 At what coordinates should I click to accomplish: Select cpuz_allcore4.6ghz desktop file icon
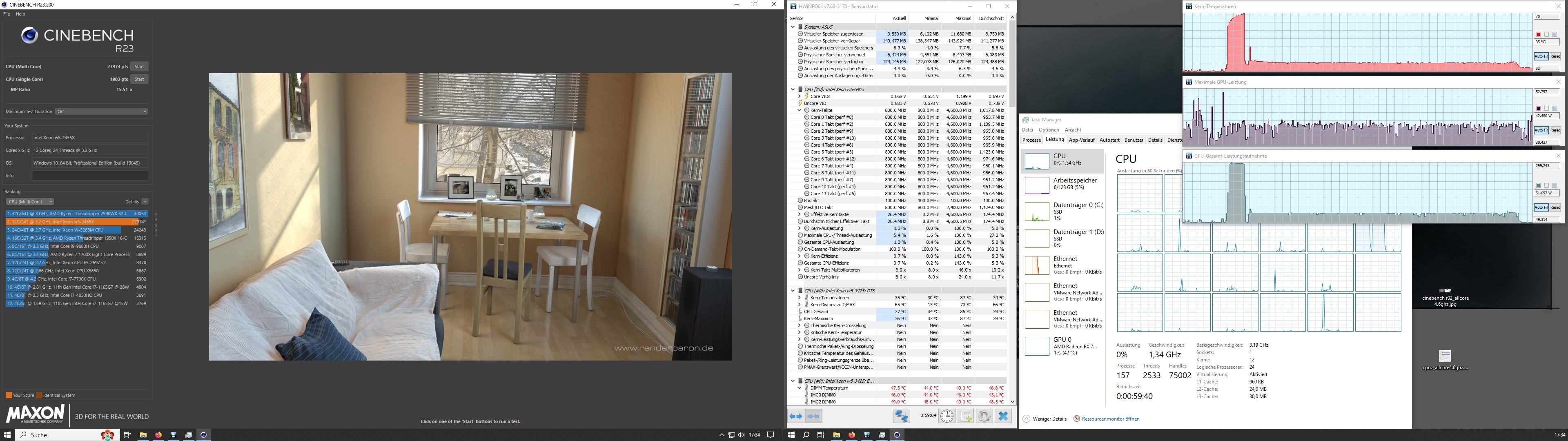pos(1445,356)
